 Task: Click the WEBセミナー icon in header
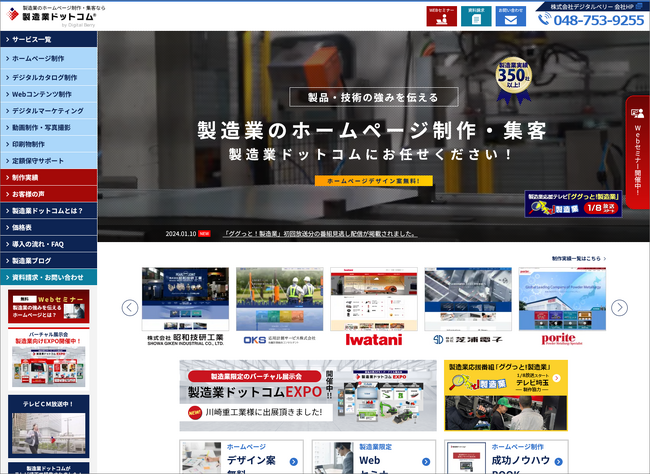(x=440, y=15)
